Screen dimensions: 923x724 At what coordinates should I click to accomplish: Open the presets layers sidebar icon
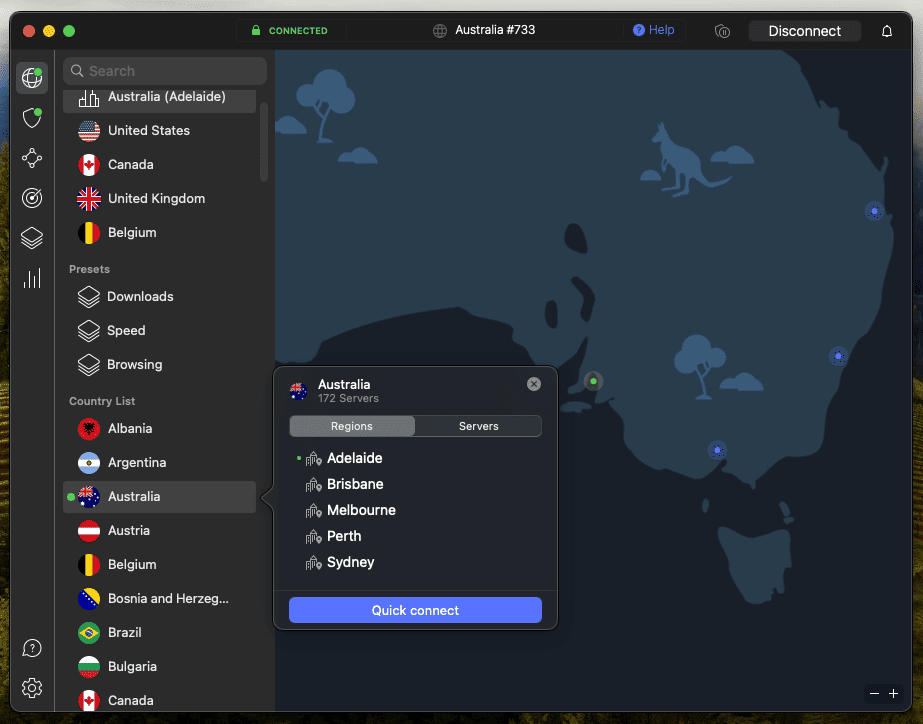pos(32,238)
